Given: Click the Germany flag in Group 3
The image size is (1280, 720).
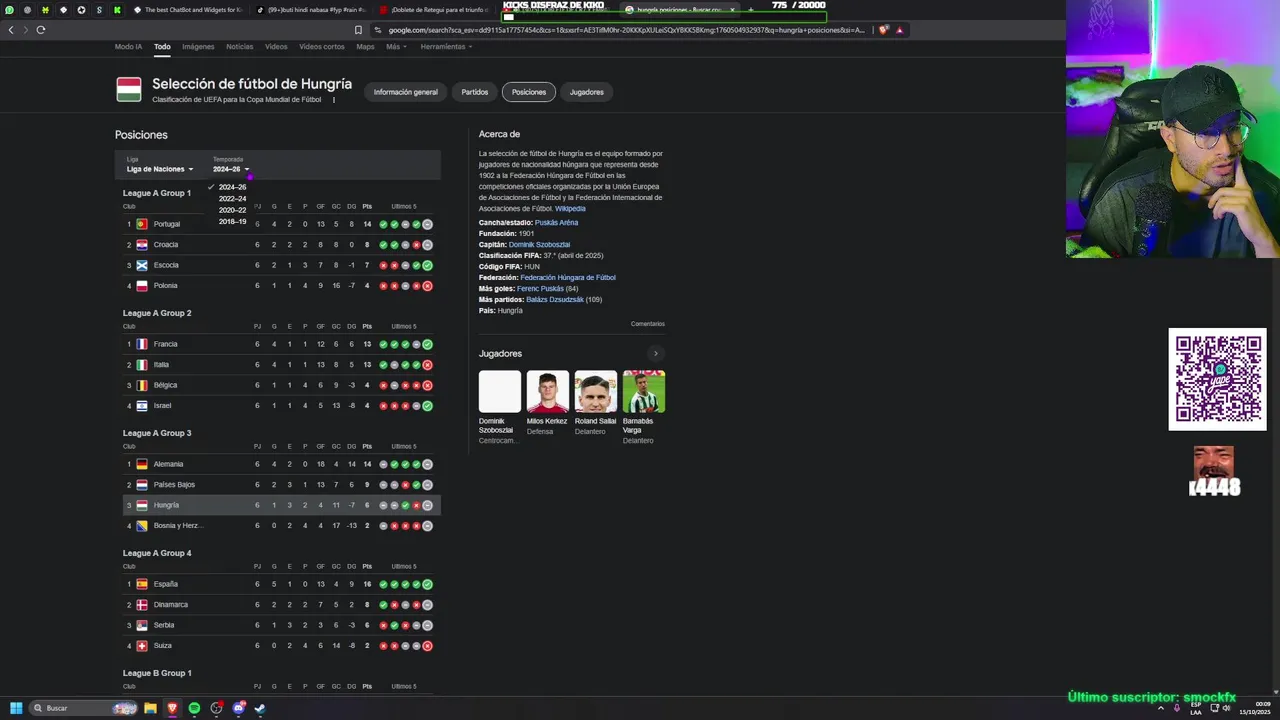Looking at the screenshot, I should pos(142,464).
